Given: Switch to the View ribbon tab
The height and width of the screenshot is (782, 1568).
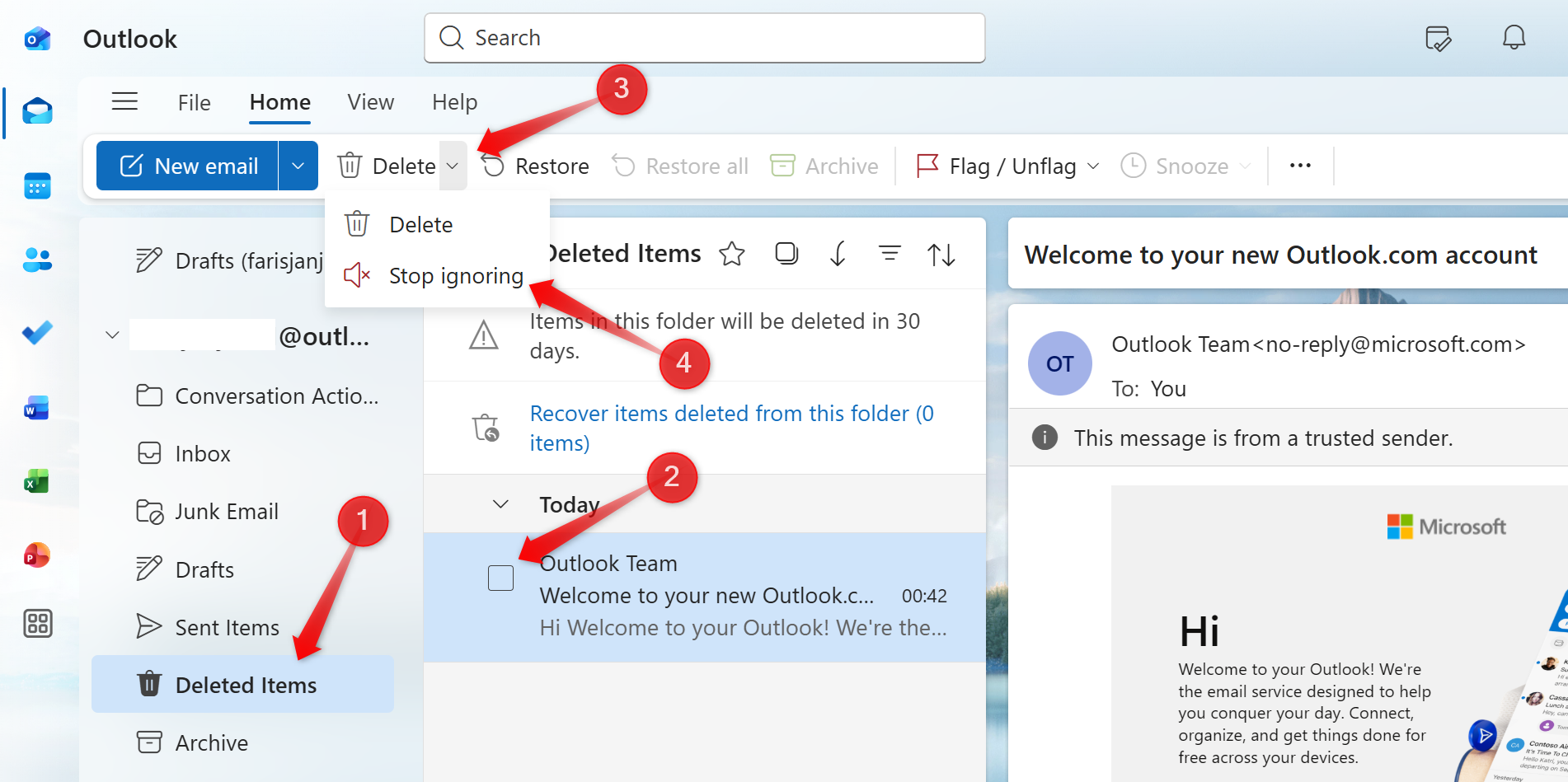Looking at the screenshot, I should coord(370,101).
